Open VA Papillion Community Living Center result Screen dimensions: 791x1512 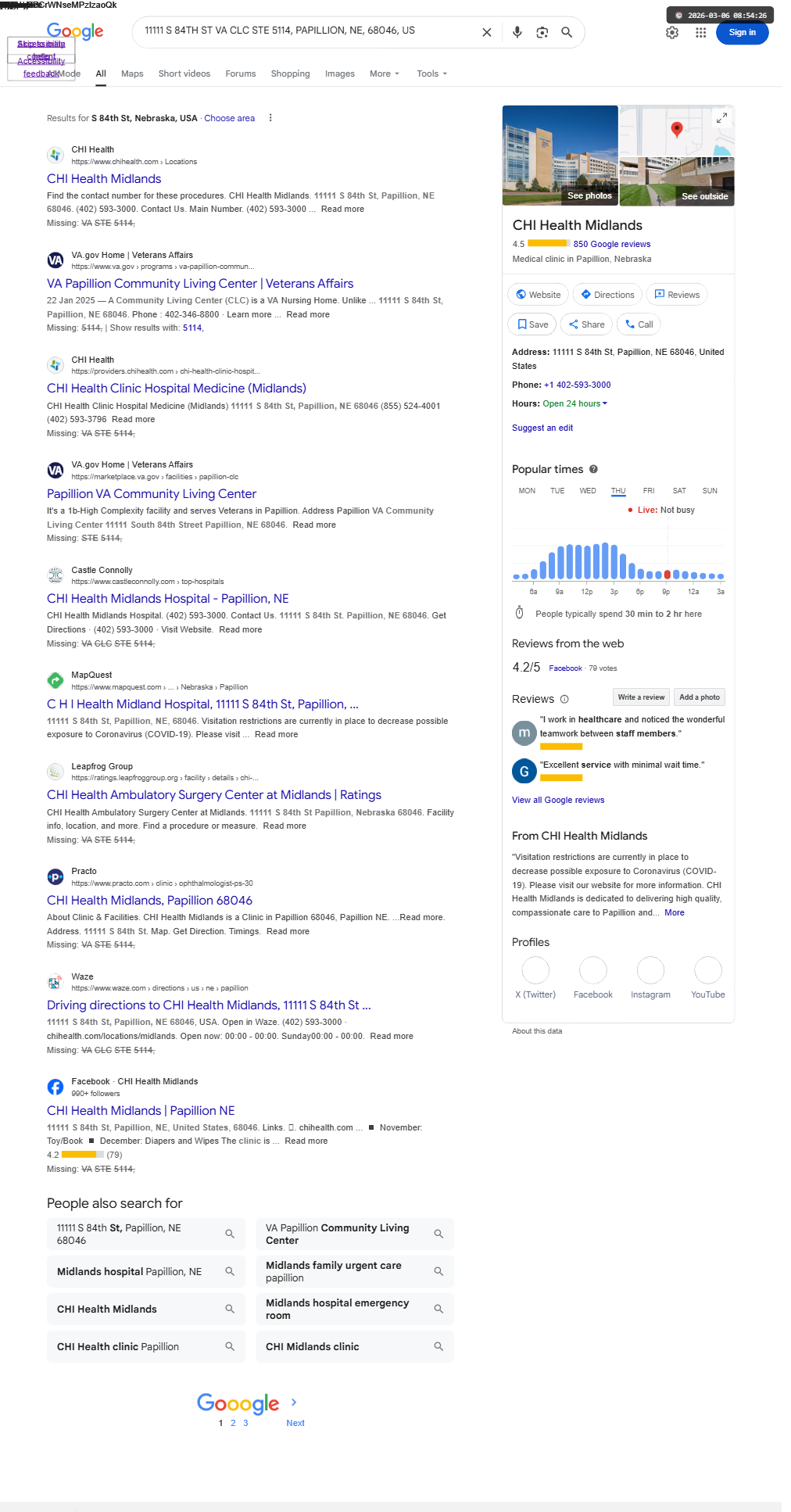(x=200, y=284)
